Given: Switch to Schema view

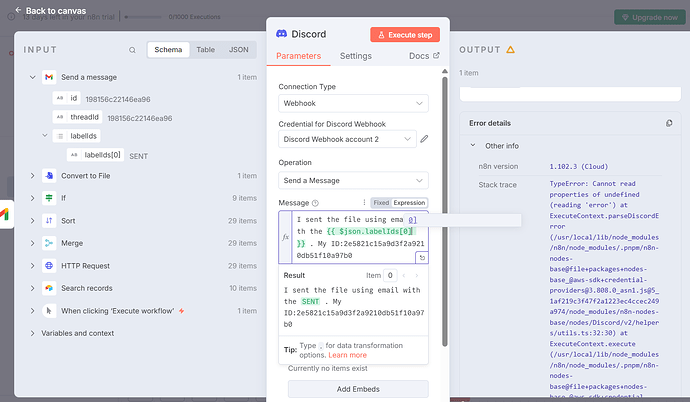Looking at the screenshot, I should [168, 50].
